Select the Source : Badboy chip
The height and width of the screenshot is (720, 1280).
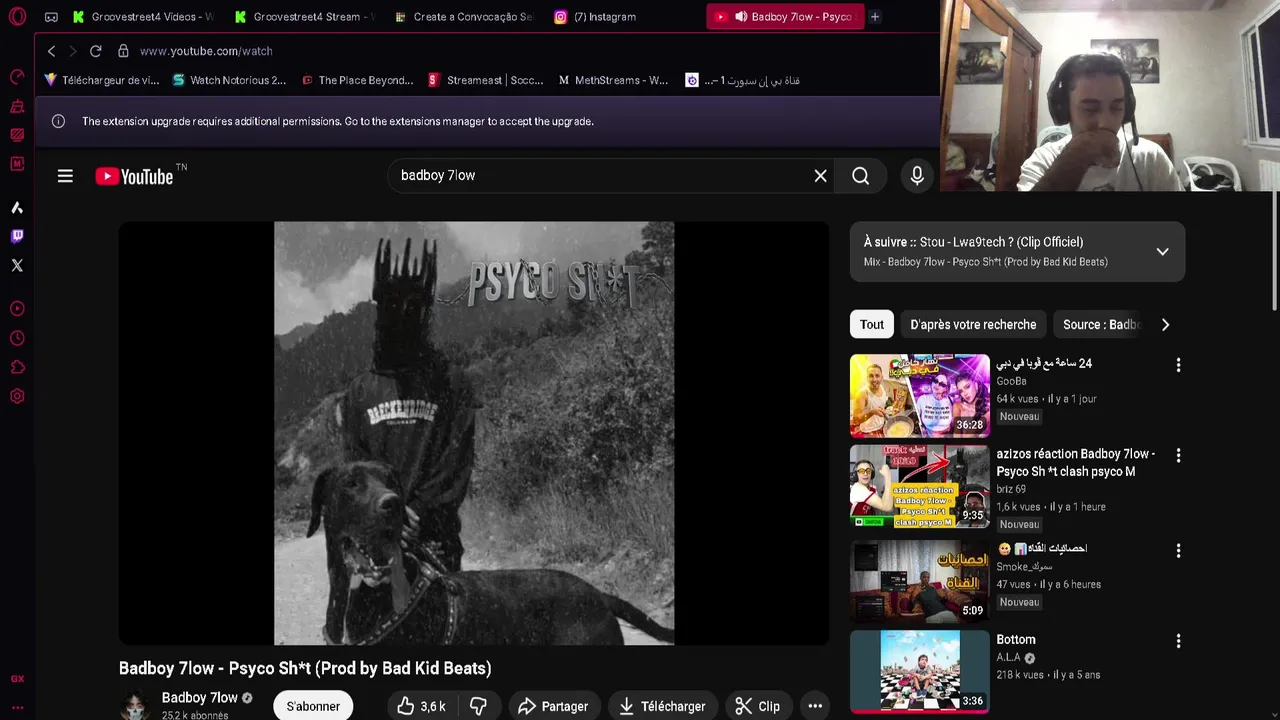pos(1098,325)
